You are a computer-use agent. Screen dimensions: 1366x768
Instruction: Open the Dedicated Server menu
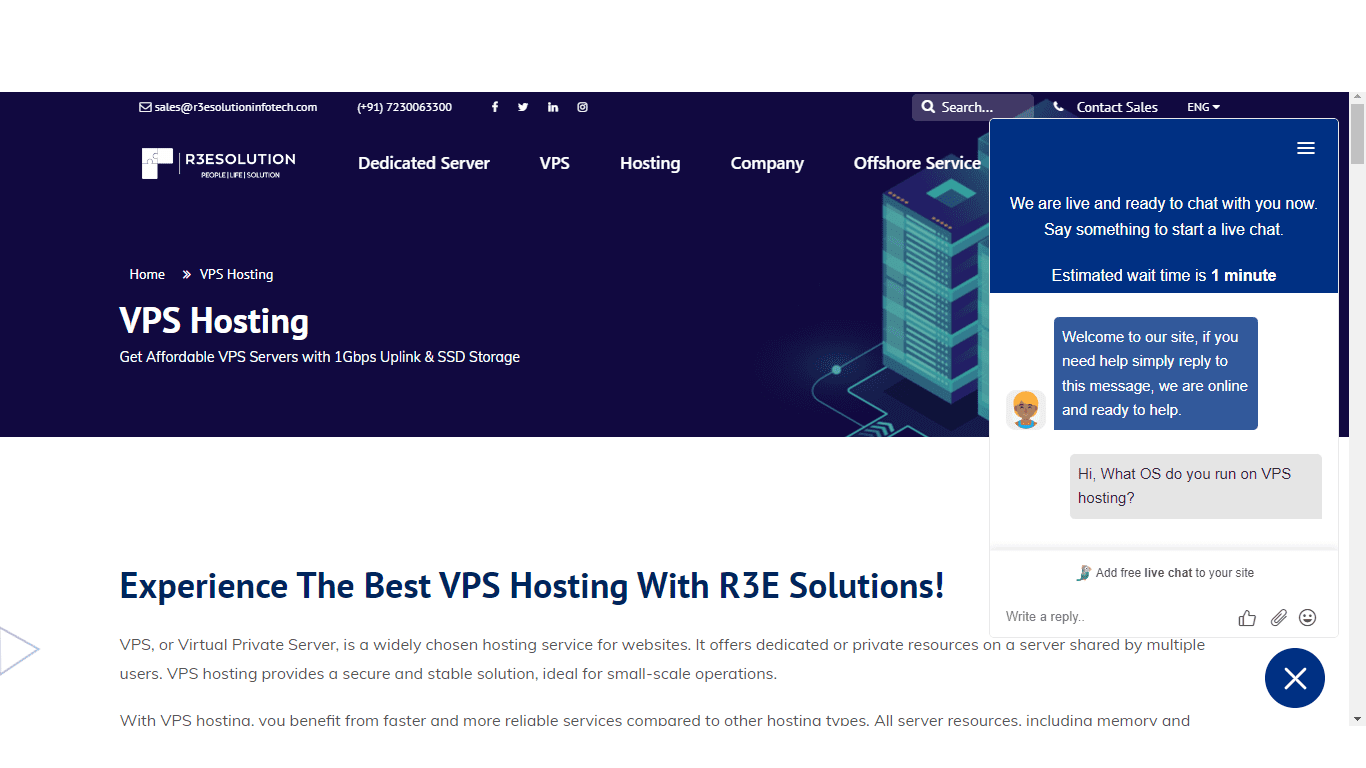click(x=424, y=163)
